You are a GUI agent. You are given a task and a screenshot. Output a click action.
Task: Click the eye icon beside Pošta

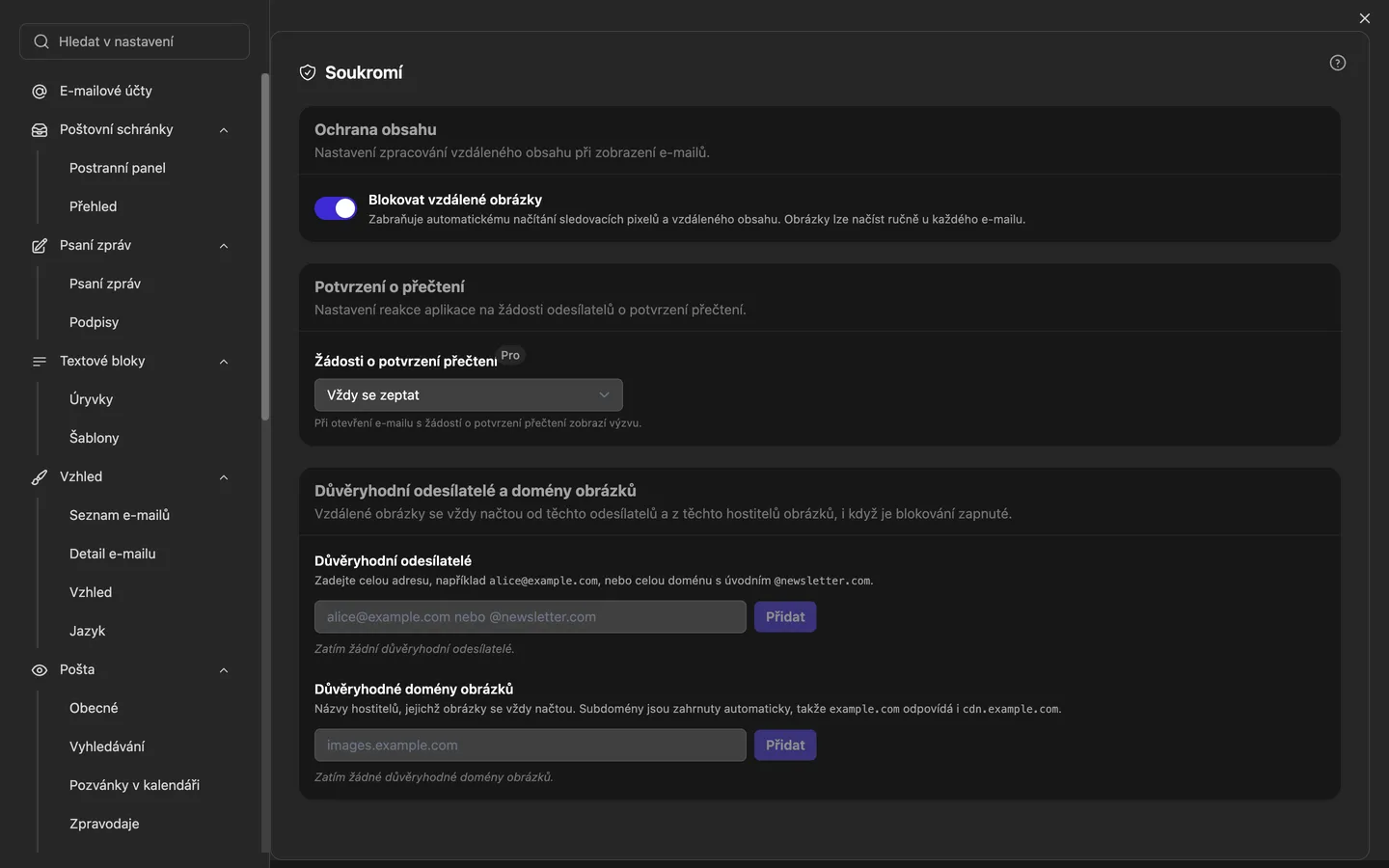[40, 670]
